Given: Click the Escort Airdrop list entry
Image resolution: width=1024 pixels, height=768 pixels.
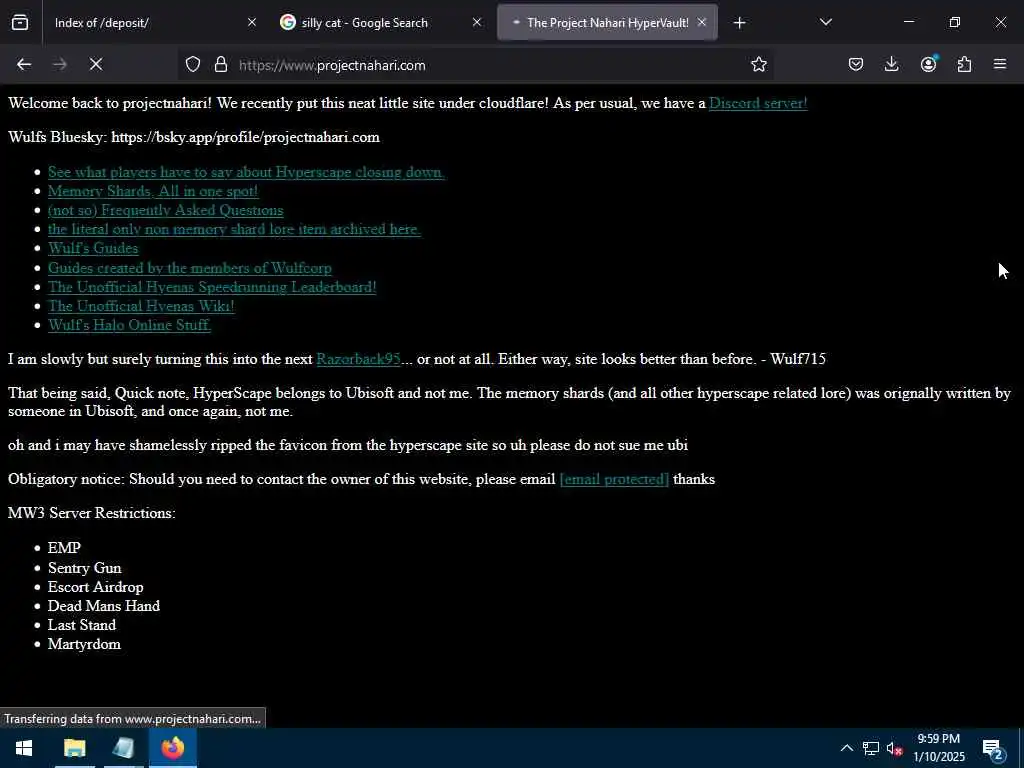Looking at the screenshot, I should [x=95, y=587].
